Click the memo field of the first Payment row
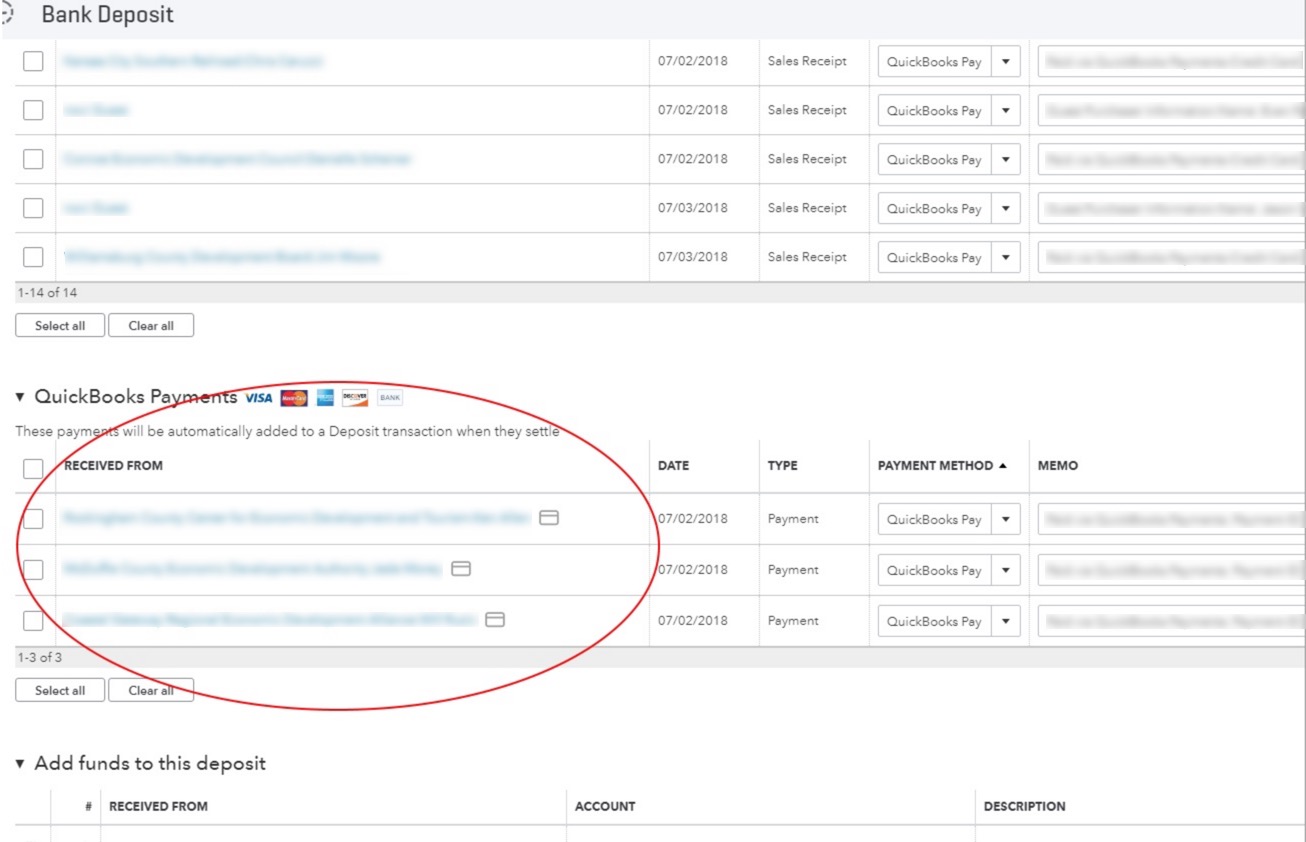The image size is (1306, 842). click(x=1171, y=520)
